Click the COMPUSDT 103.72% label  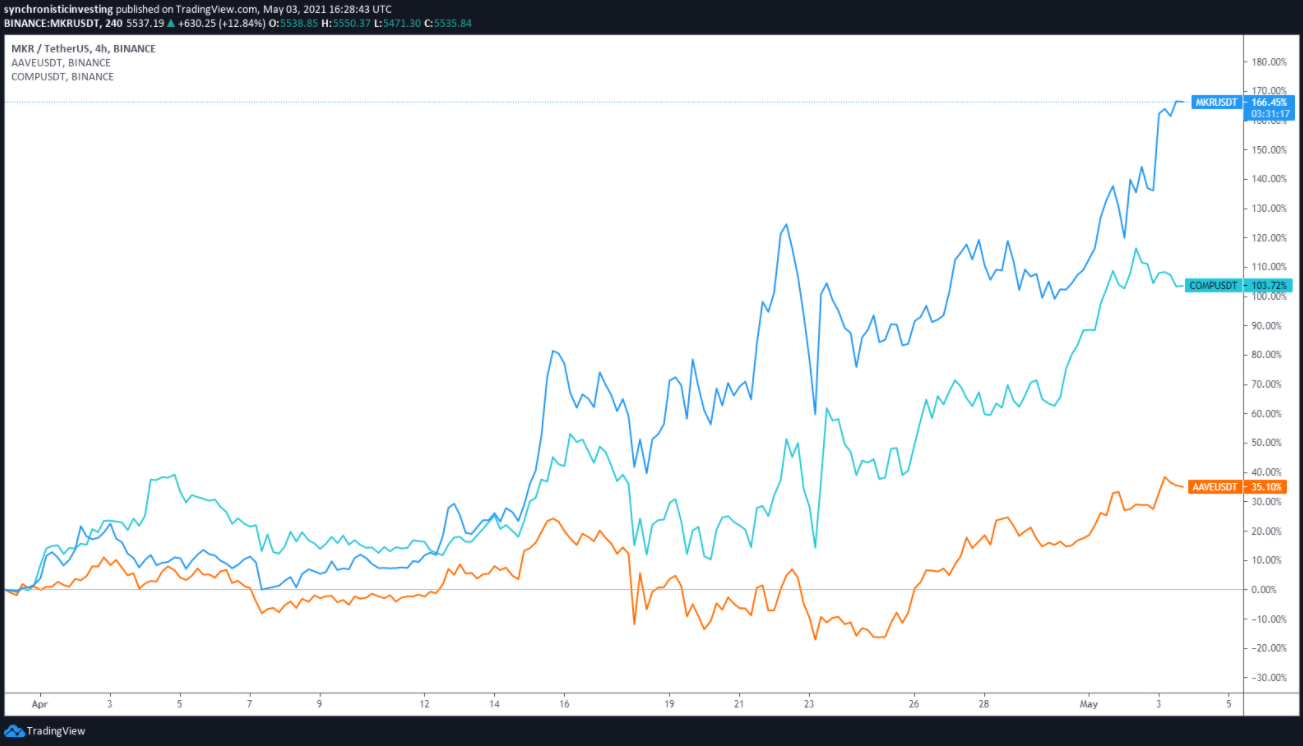tap(1240, 286)
